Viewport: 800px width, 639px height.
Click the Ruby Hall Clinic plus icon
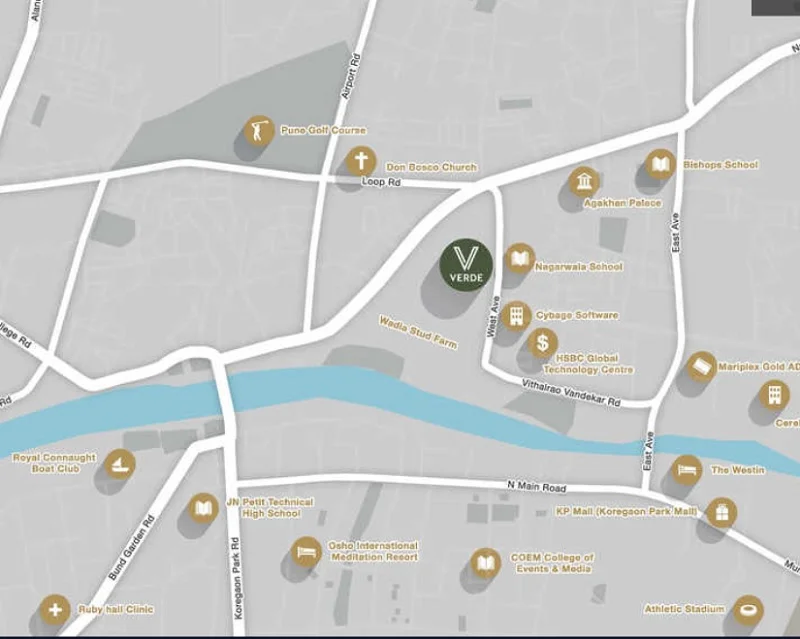coord(55,610)
